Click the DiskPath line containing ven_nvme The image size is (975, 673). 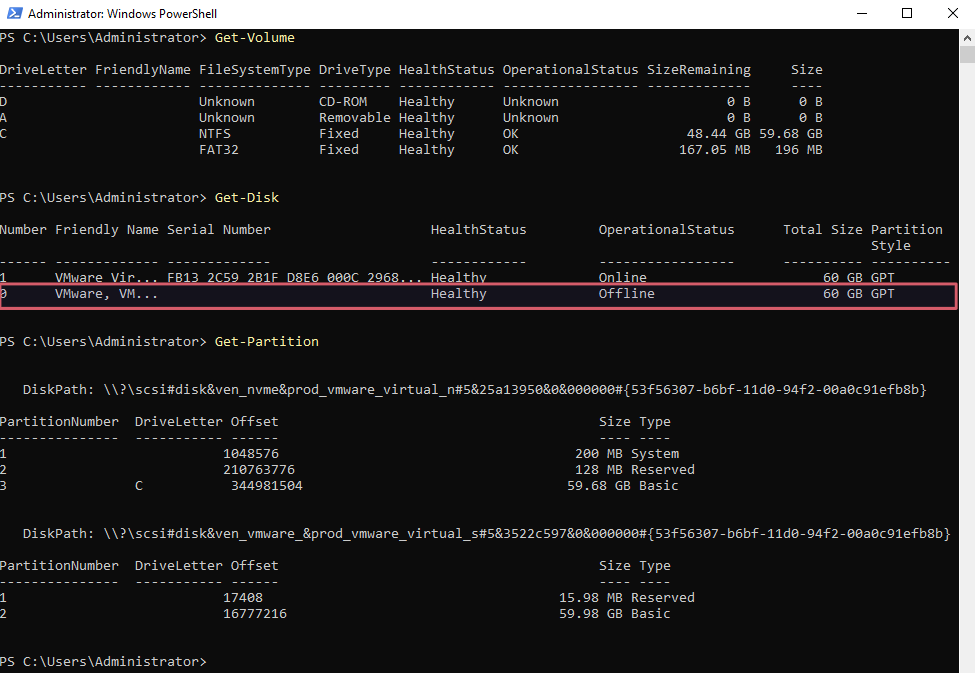474,389
